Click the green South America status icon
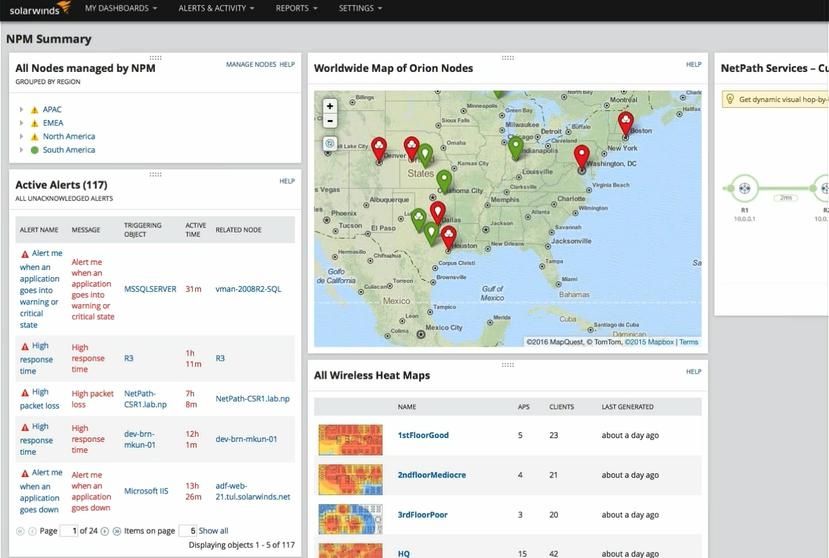829x558 pixels. pos(34,150)
